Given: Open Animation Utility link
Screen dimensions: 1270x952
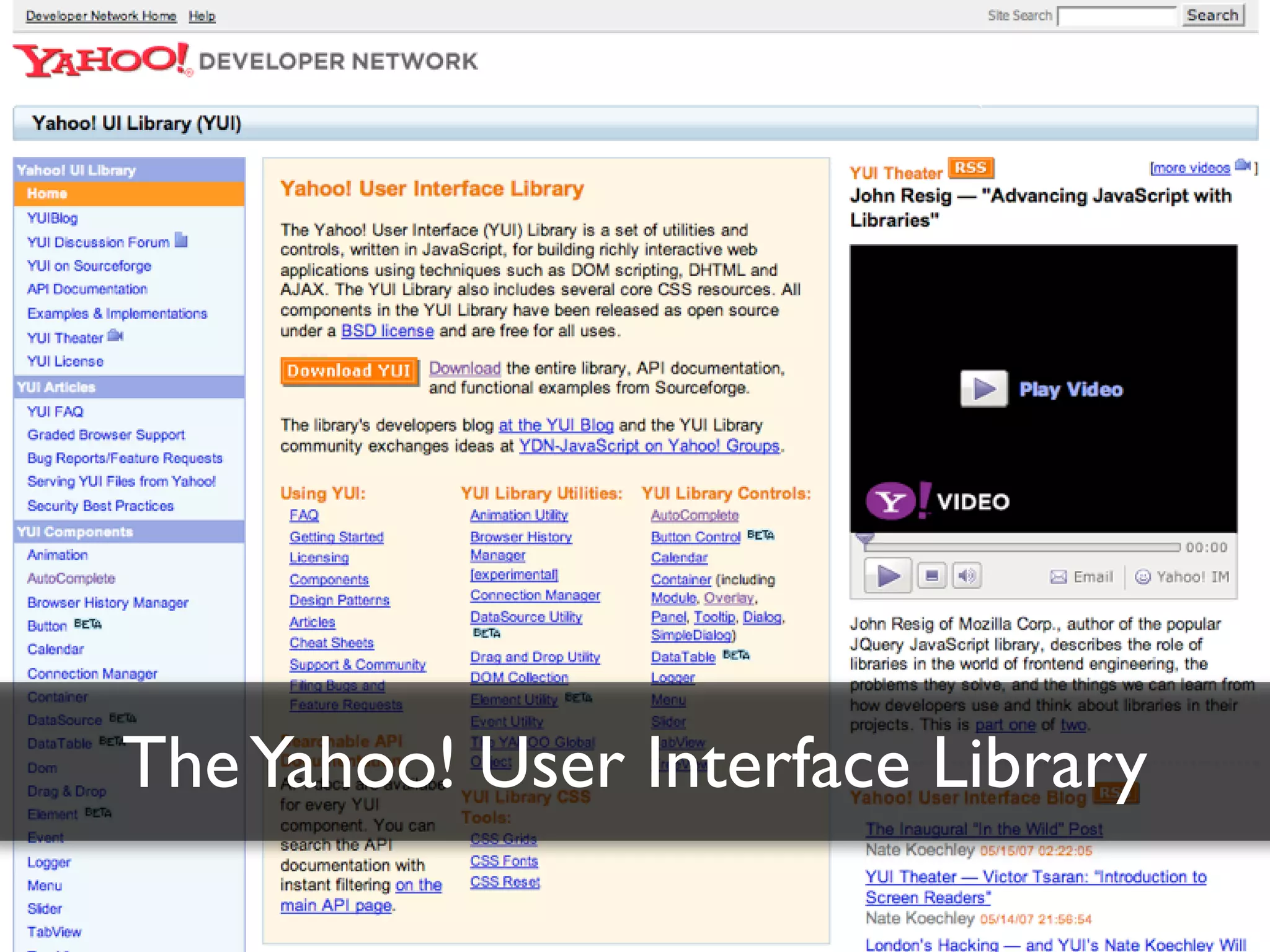Looking at the screenshot, I should pyautogui.click(x=519, y=515).
